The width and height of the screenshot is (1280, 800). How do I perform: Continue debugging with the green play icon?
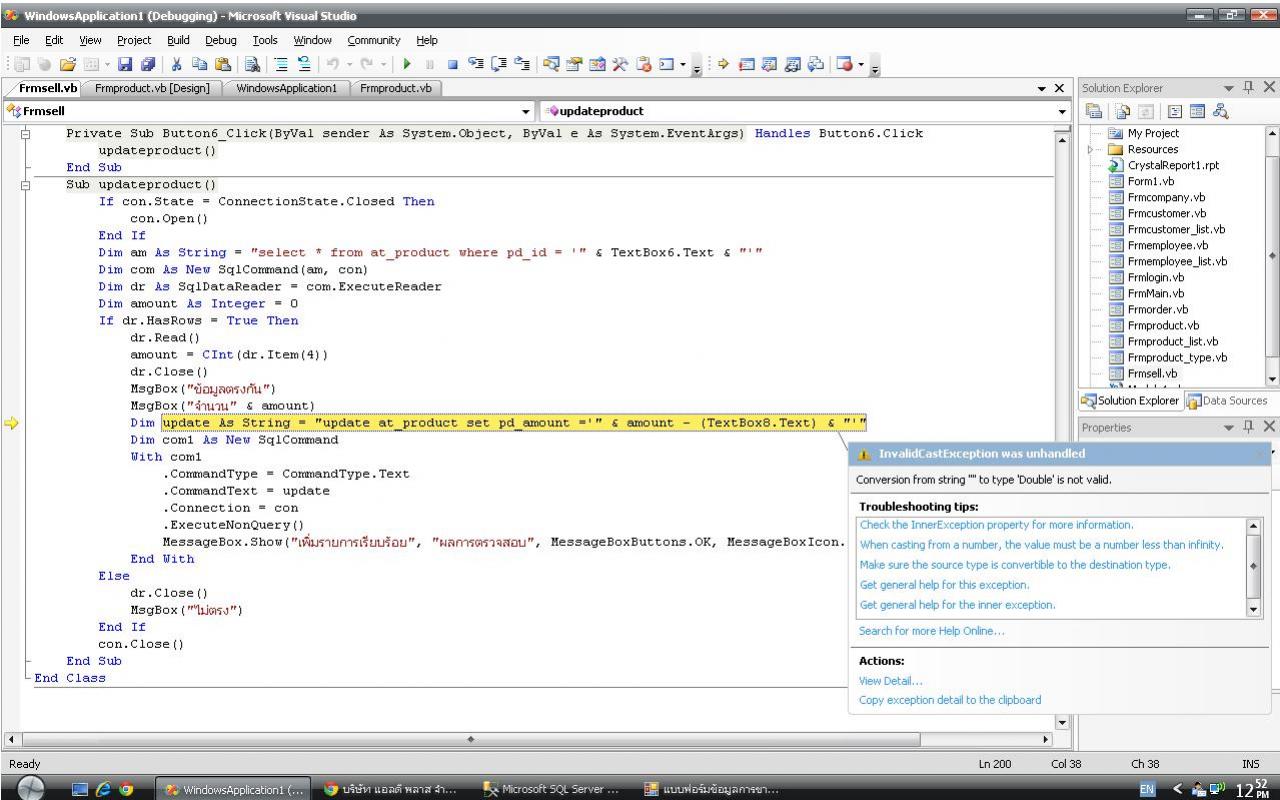[407, 64]
